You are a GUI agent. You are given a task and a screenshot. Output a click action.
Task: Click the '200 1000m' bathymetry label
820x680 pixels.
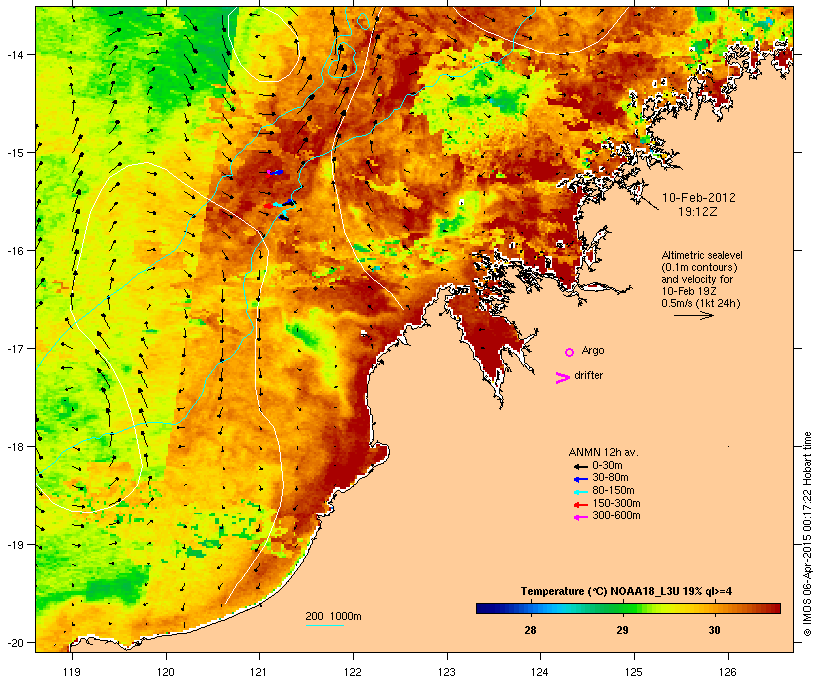coord(333,617)
